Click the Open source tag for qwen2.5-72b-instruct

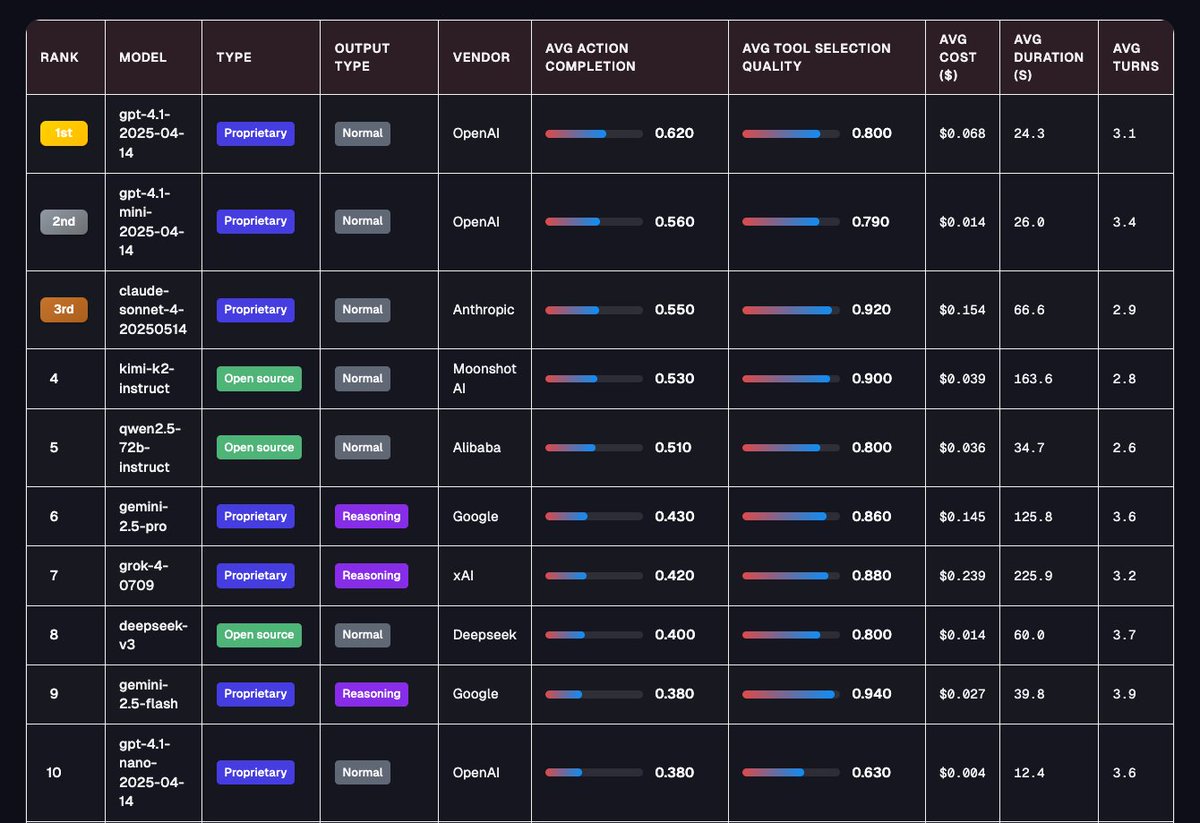tap(259, 447)
